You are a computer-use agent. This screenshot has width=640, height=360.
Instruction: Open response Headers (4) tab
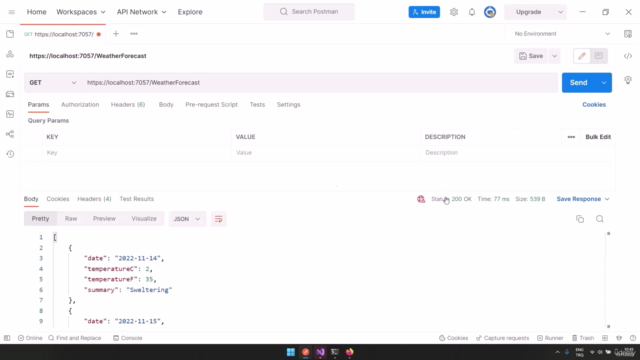94,199
